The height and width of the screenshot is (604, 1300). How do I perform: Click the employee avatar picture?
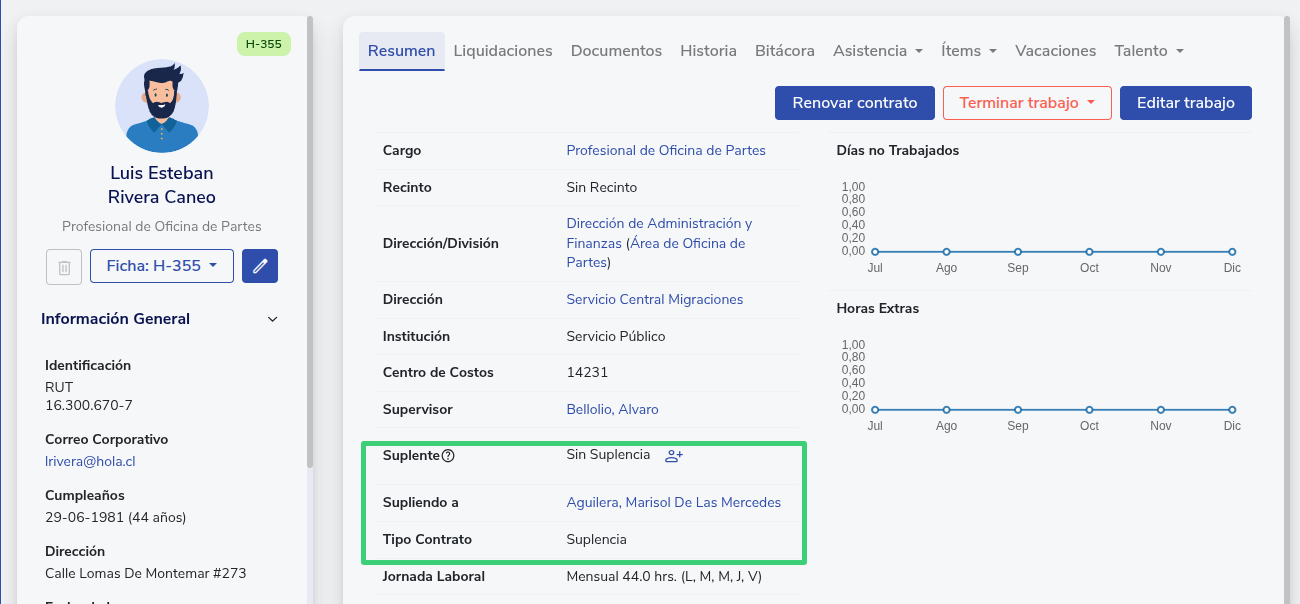coord(162,106)
